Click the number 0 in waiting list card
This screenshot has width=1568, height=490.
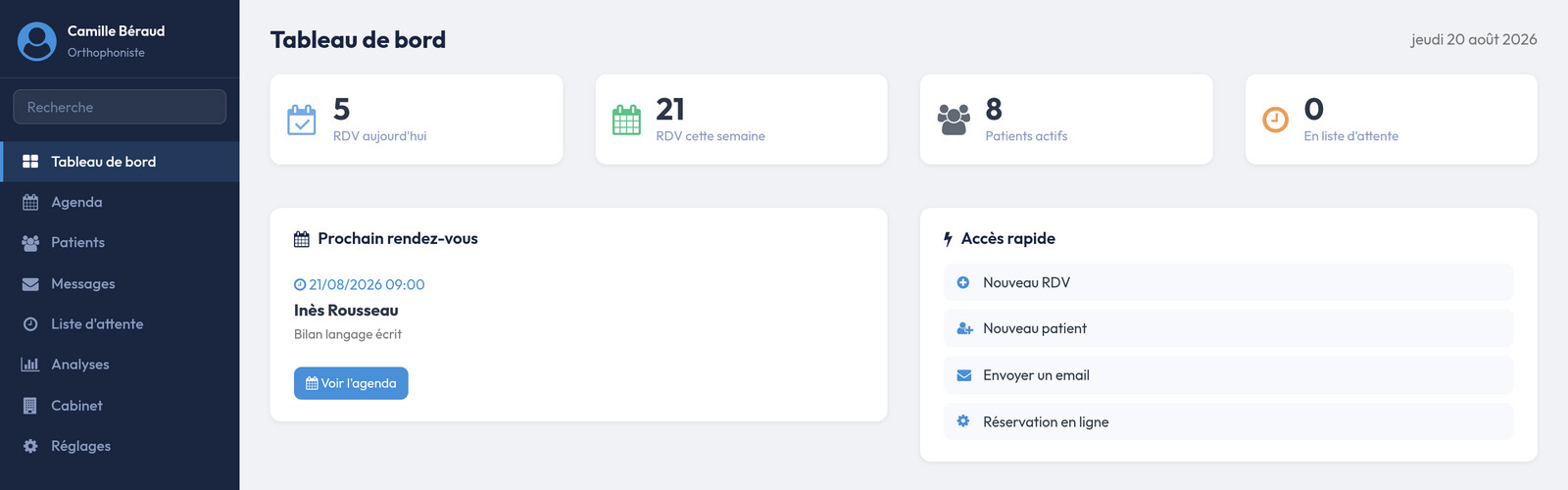[x=1314, y=109]
